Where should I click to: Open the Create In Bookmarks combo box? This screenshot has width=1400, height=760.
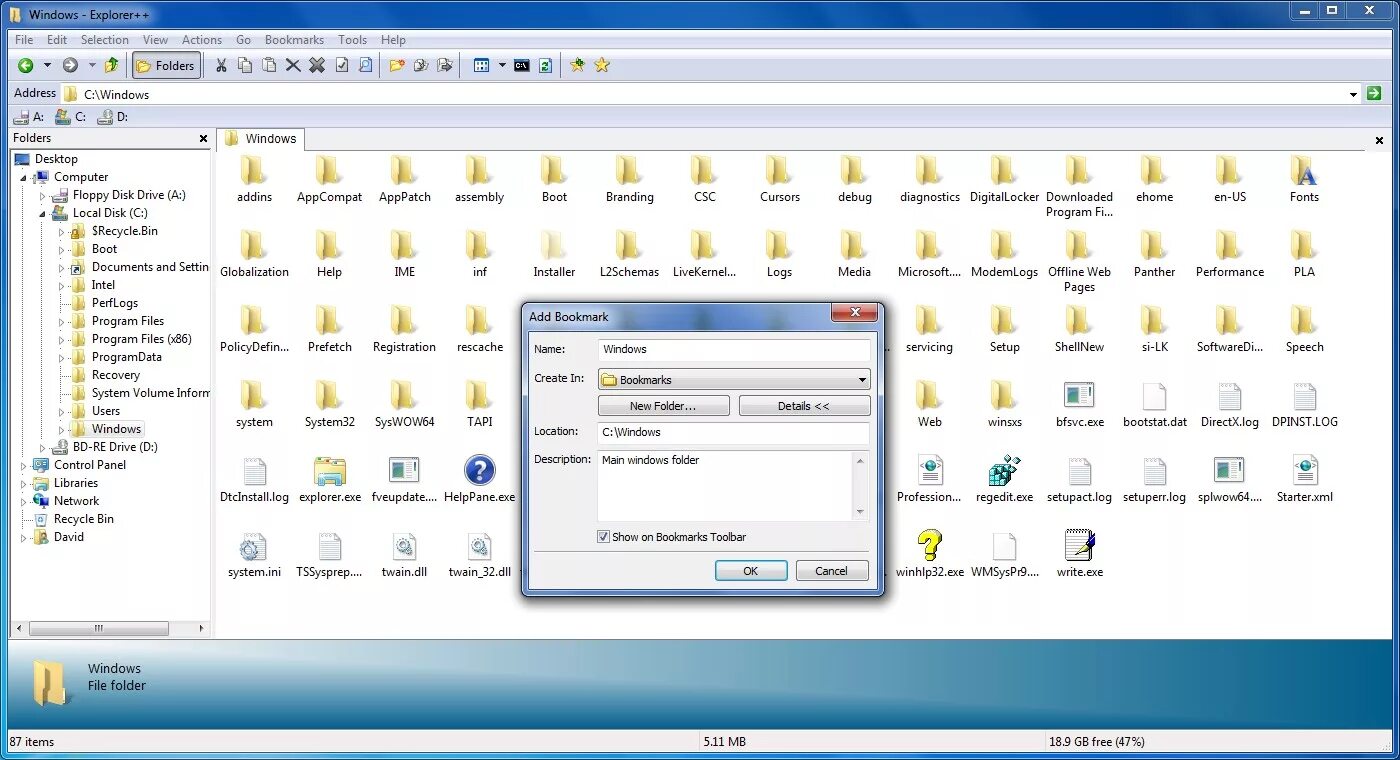tap(734, 380)
